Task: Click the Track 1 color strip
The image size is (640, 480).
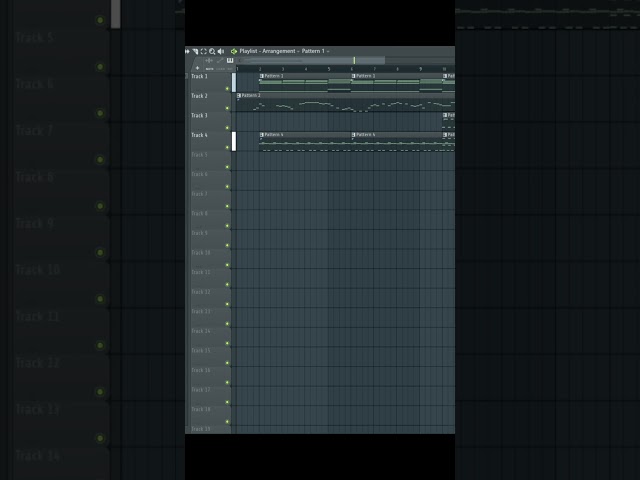Action: tap(234, 83)
